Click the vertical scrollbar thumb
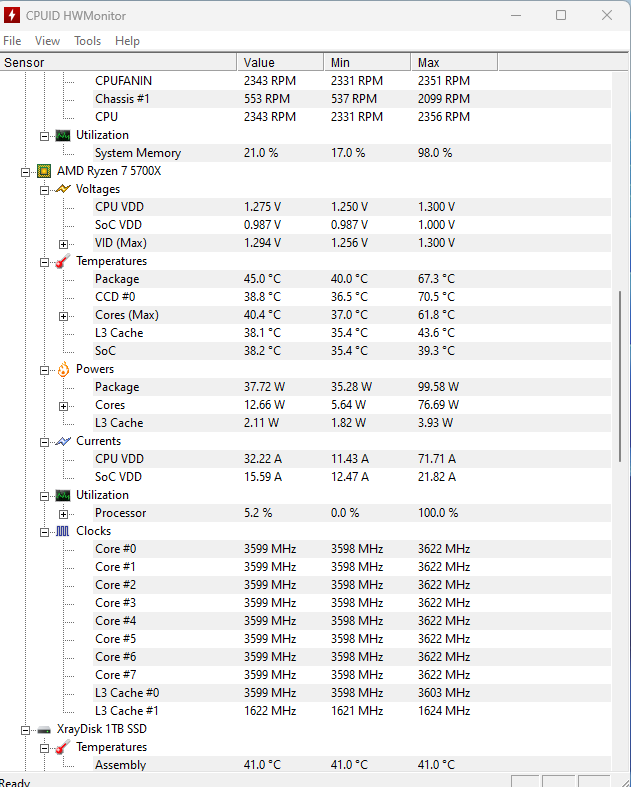The height and width of the screenshot is (787, 631). [x=620, y=376]
